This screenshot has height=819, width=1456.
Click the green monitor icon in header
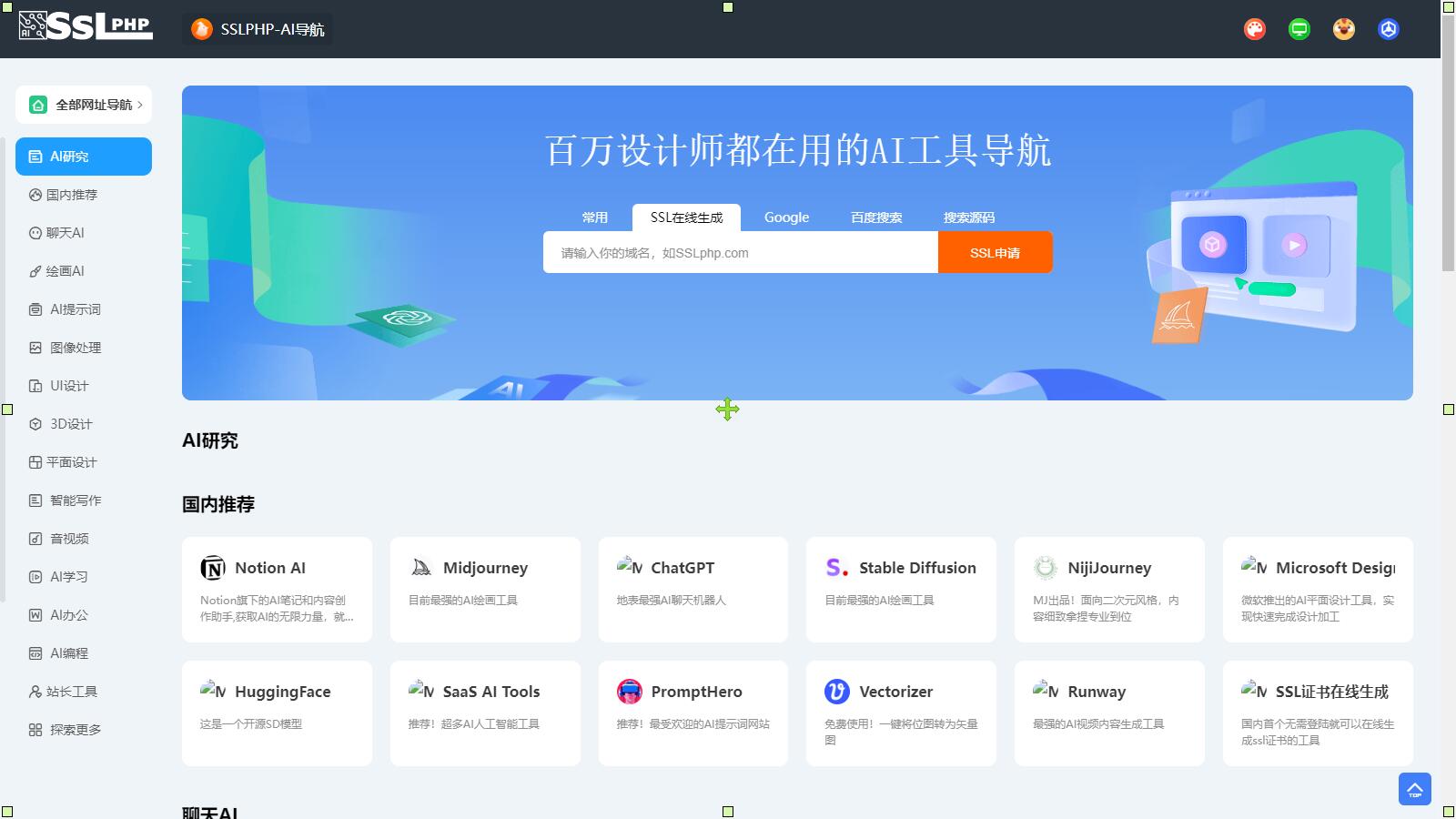pos(1299,29)
